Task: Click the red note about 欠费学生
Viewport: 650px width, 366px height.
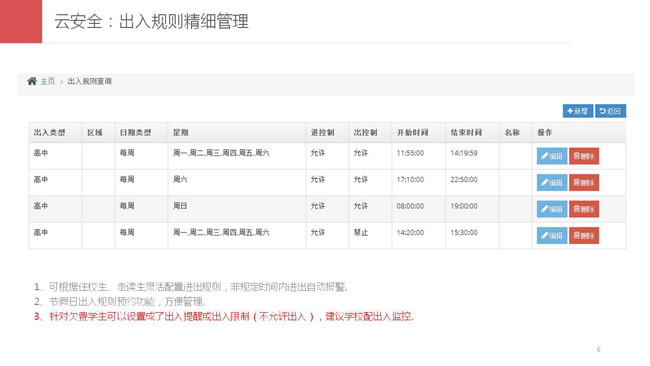Action: click(x=224, y=317)
